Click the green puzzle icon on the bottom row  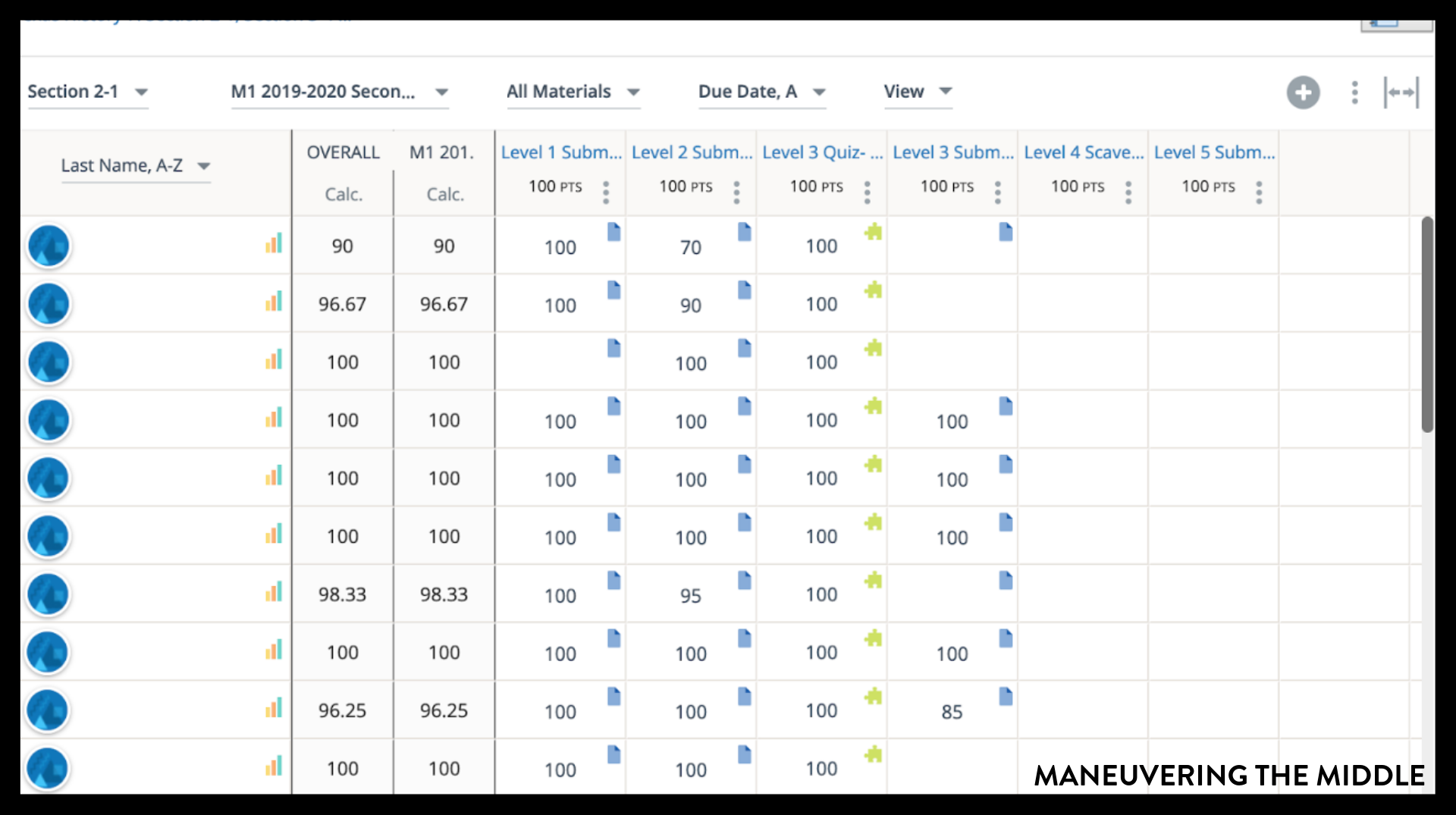(874, 754)
